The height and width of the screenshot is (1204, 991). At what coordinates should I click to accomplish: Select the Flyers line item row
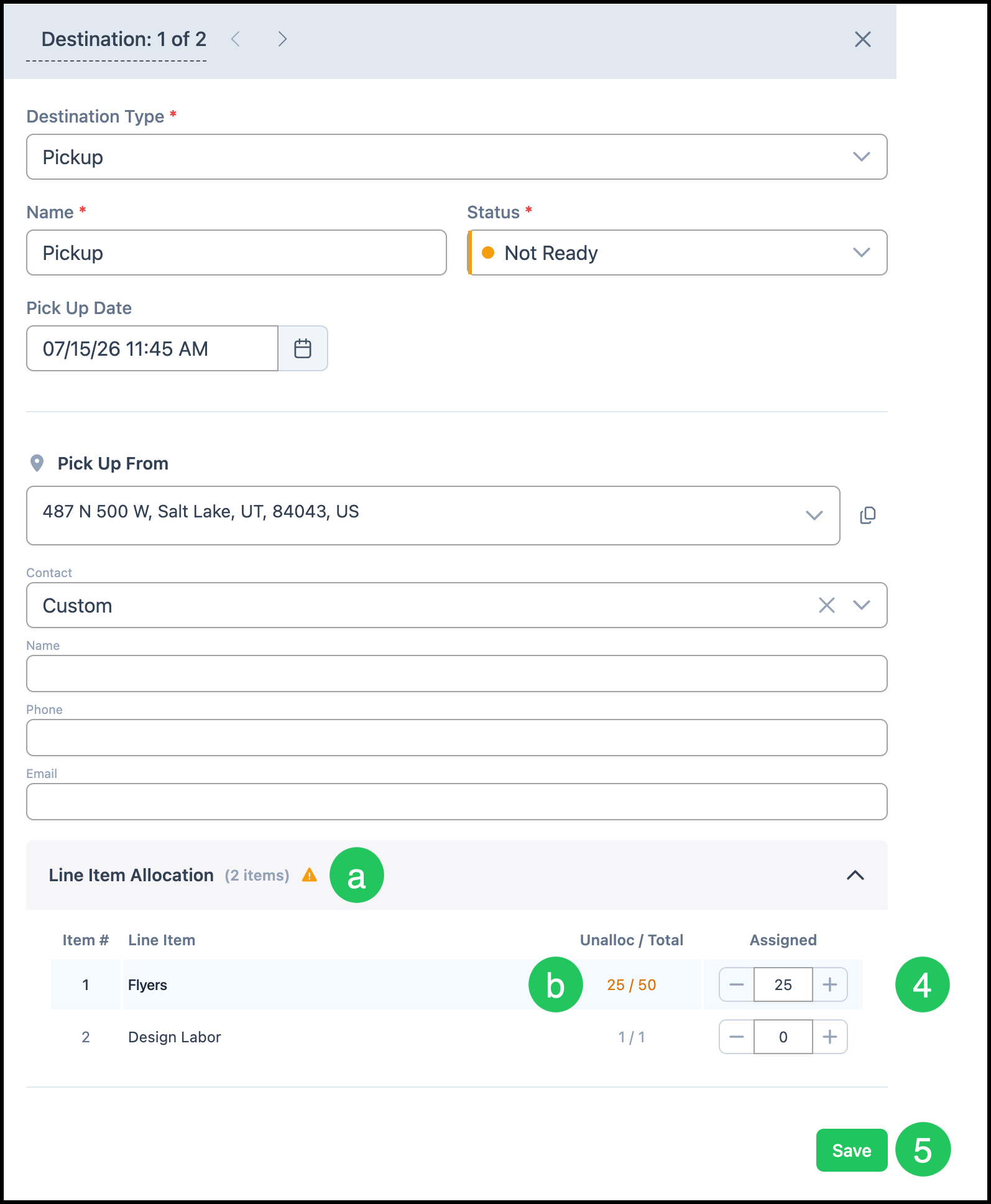456,984
